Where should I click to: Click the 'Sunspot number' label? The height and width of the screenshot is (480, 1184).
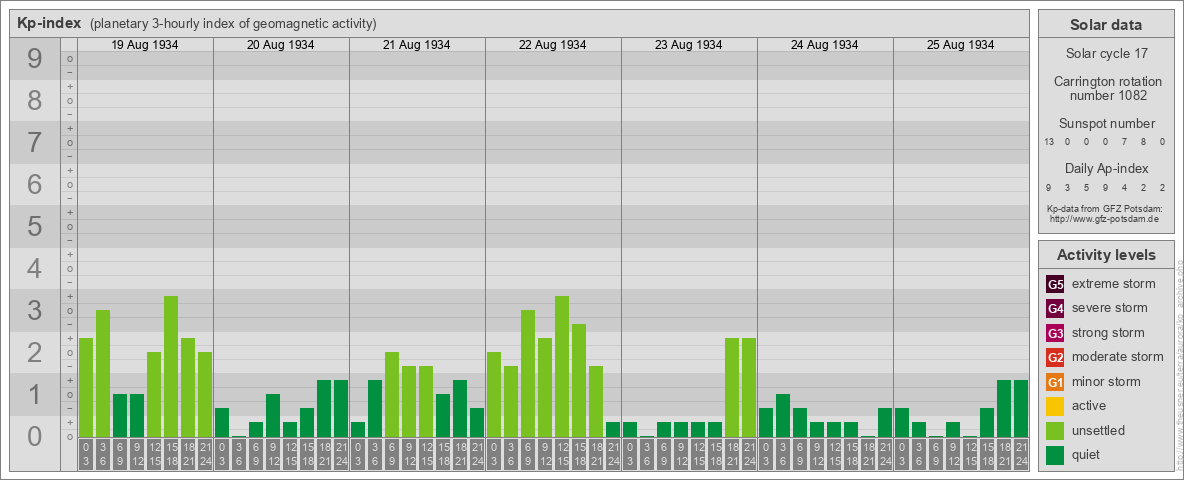pos(1106,124)
